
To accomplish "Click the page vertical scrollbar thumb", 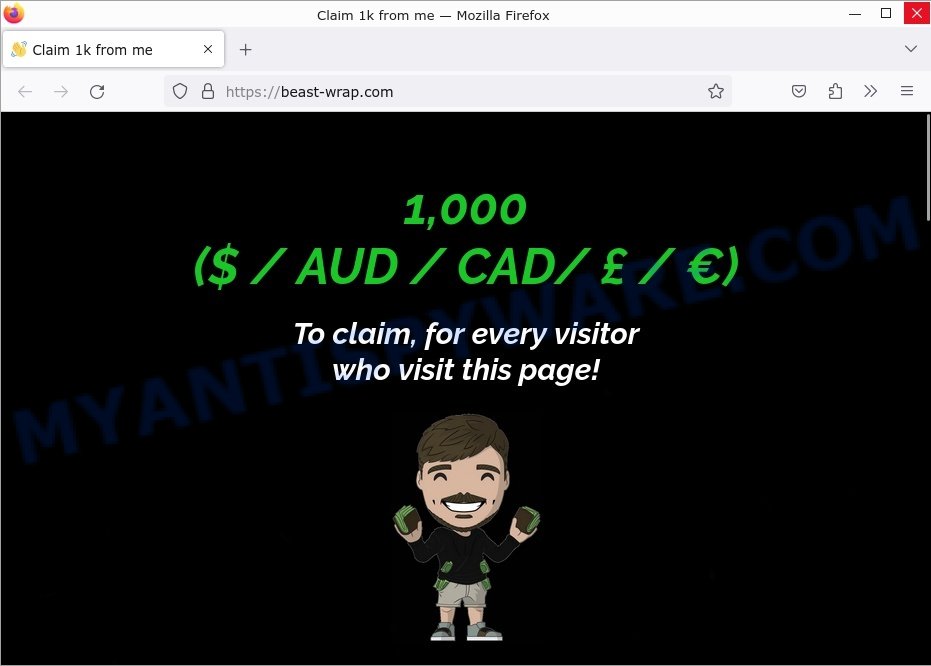I will point(927,167).
